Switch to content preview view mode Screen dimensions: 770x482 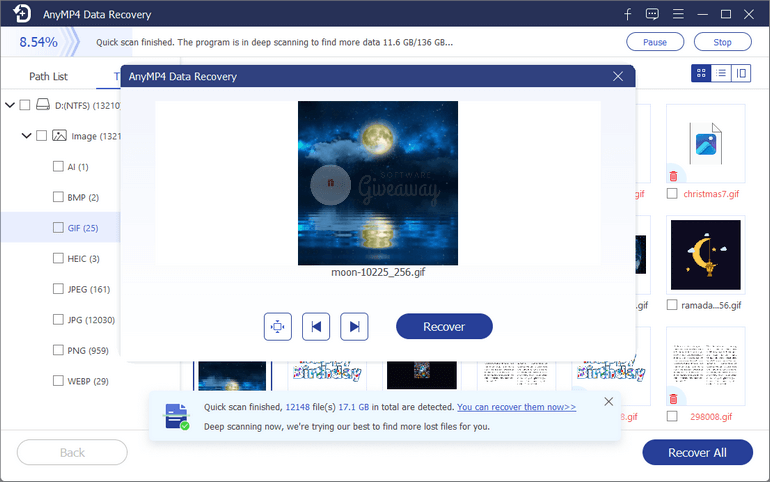[741, 73]
